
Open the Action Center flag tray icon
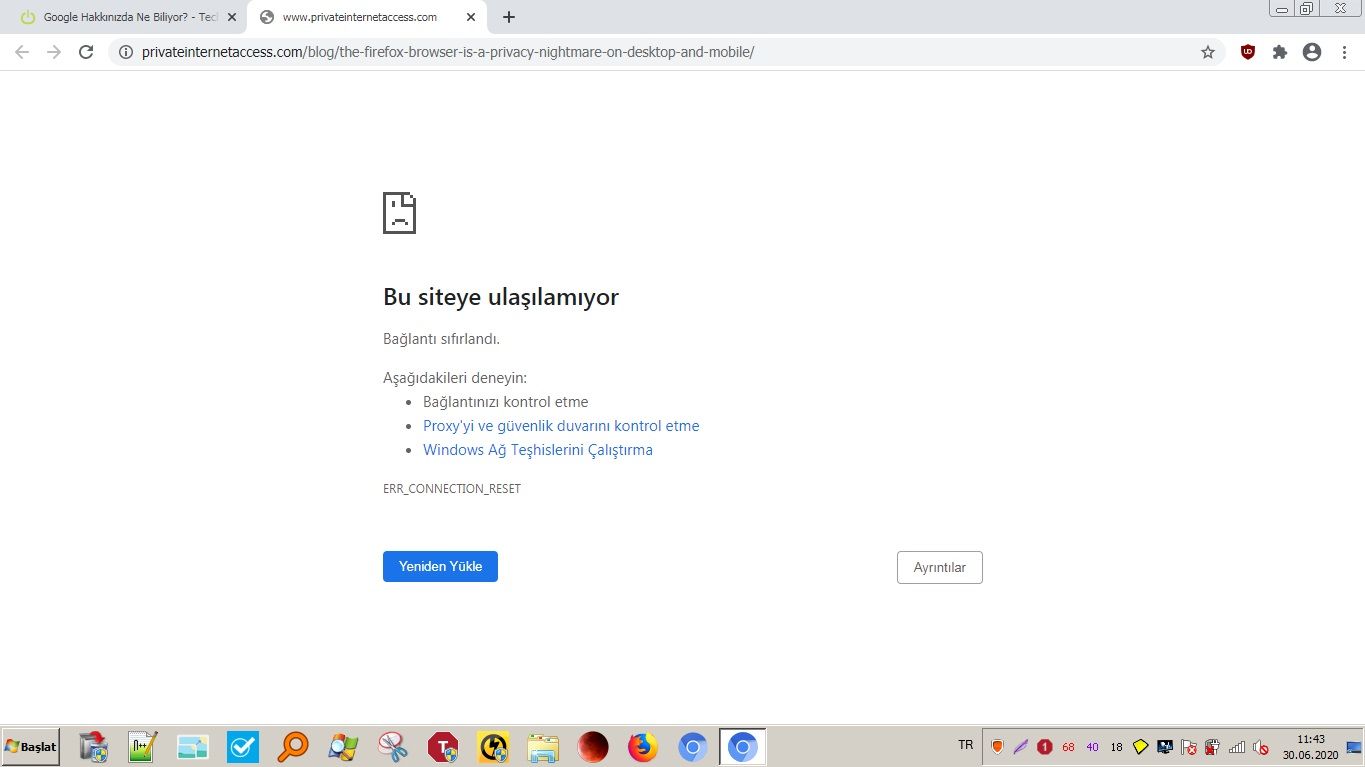(1189, 747)
